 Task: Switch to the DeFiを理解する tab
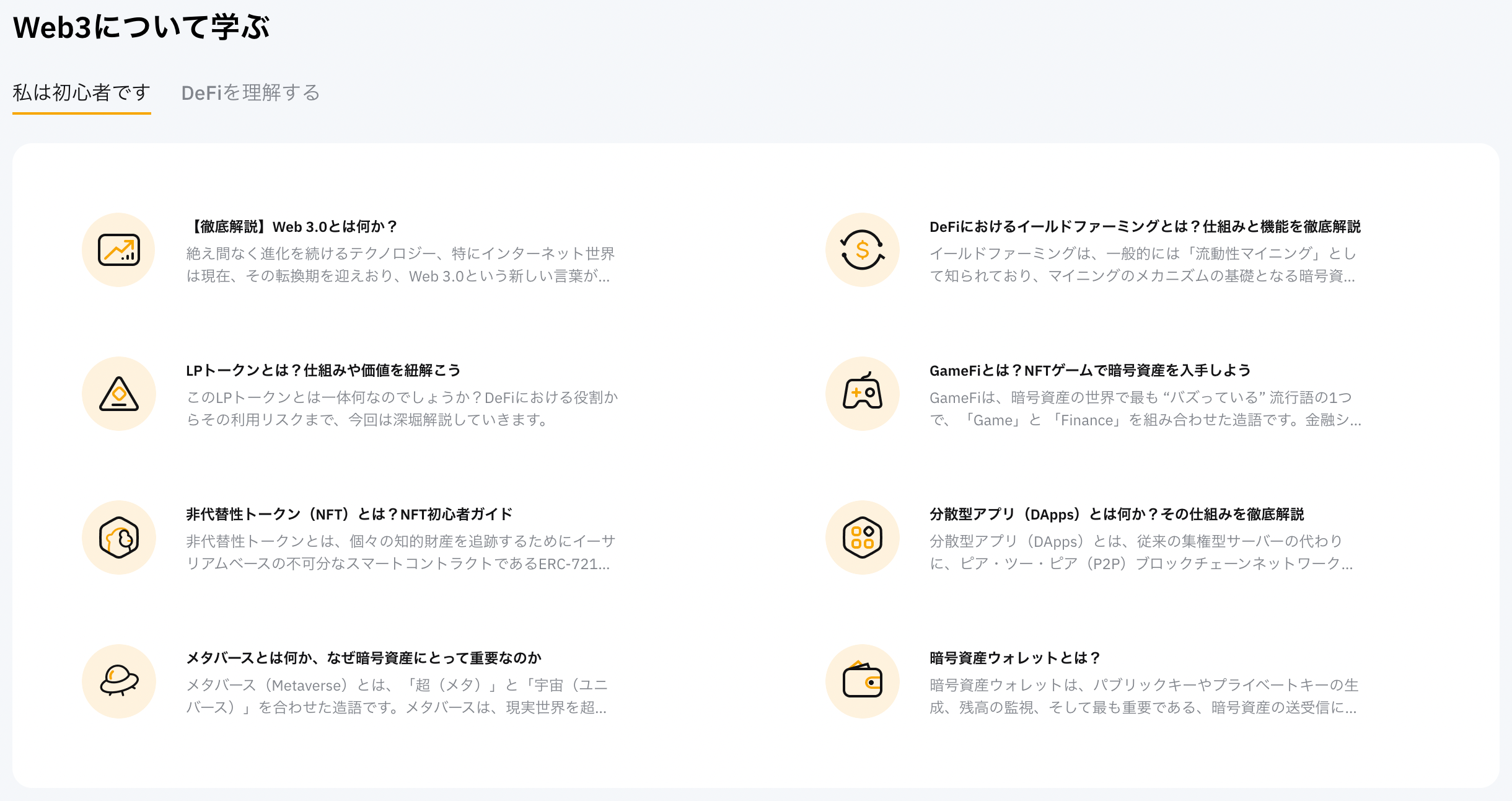point(250,93)
